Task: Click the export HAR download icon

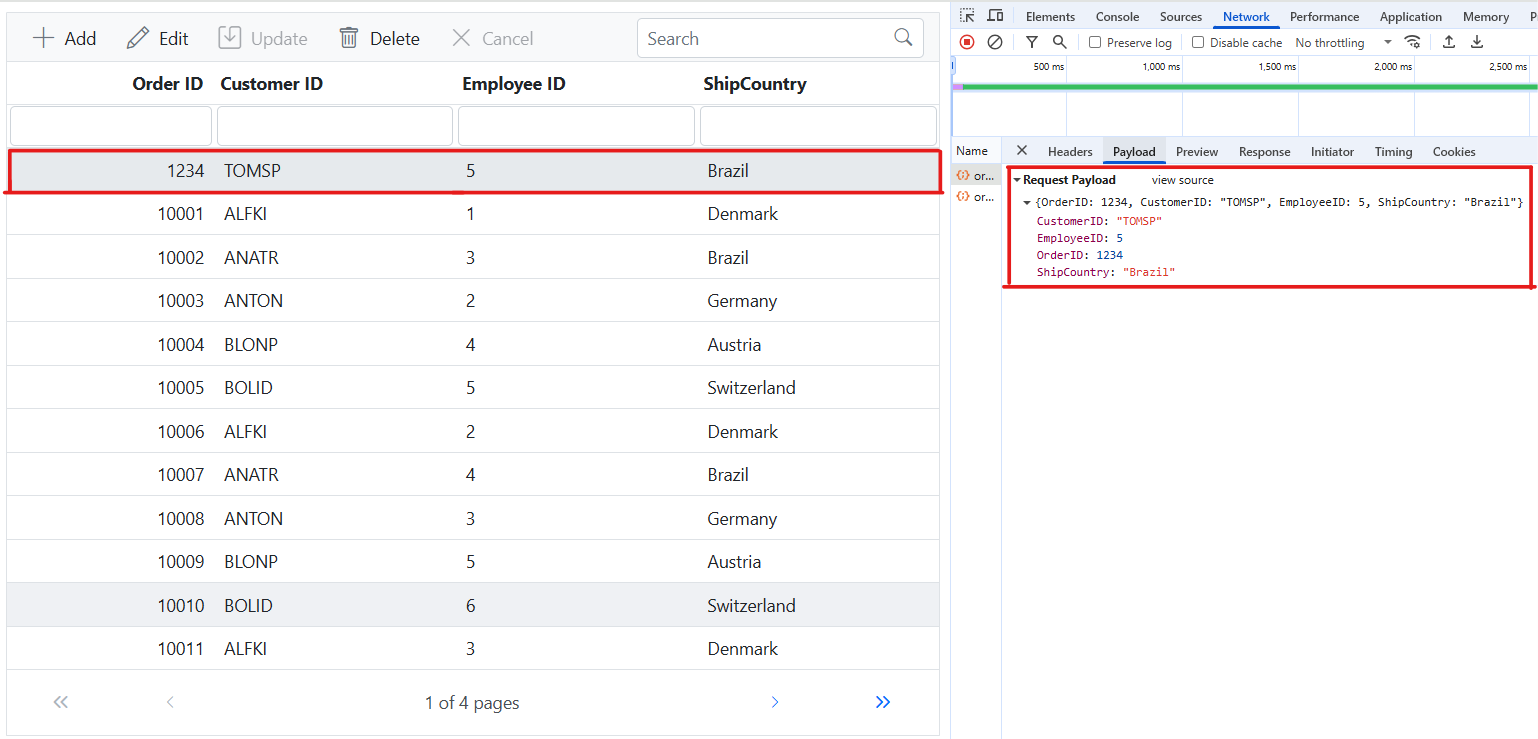Action: [x=1477, y=42]
